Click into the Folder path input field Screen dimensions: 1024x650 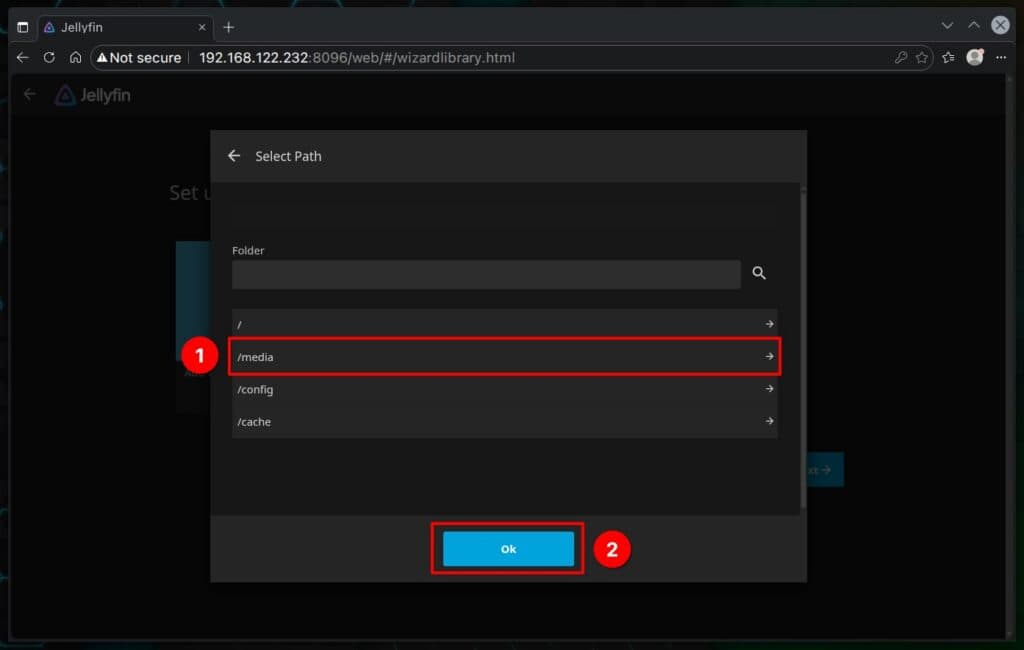pyautogui.click(x=486, y=275)
